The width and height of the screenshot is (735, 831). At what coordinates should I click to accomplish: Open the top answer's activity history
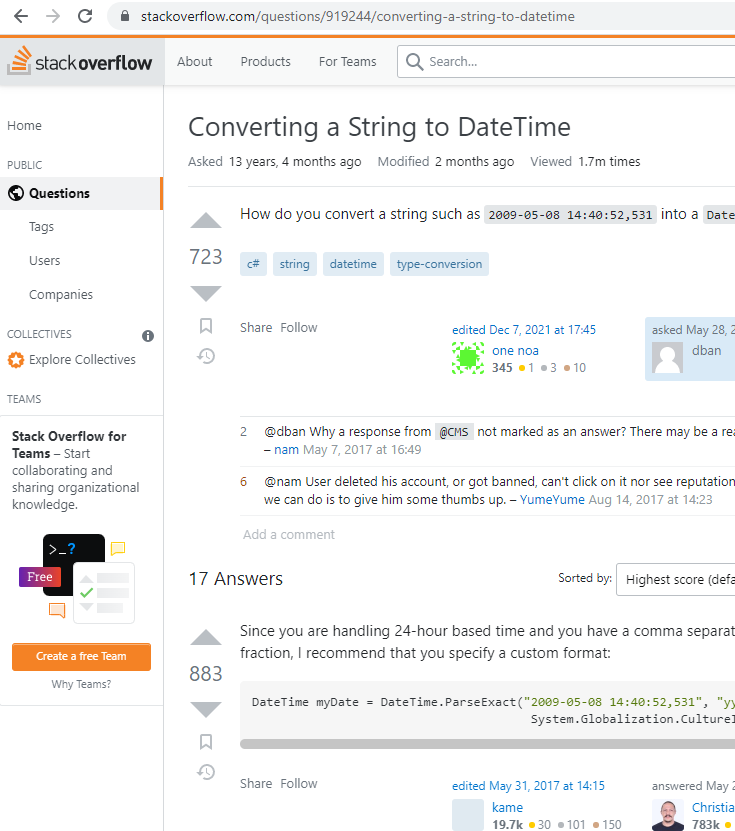[x=206, y=772]
